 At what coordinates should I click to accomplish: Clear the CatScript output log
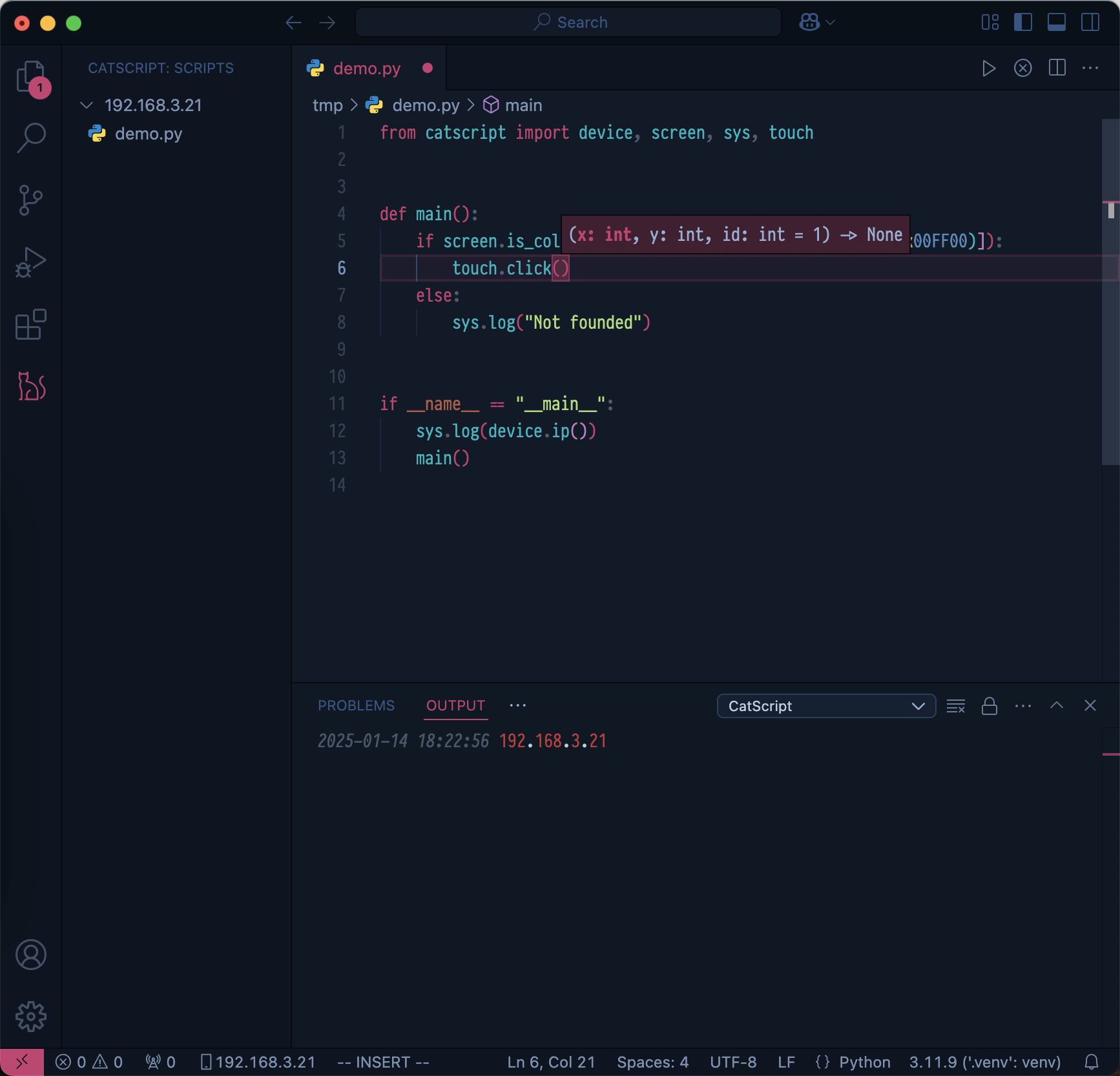[x=956, y=706]
